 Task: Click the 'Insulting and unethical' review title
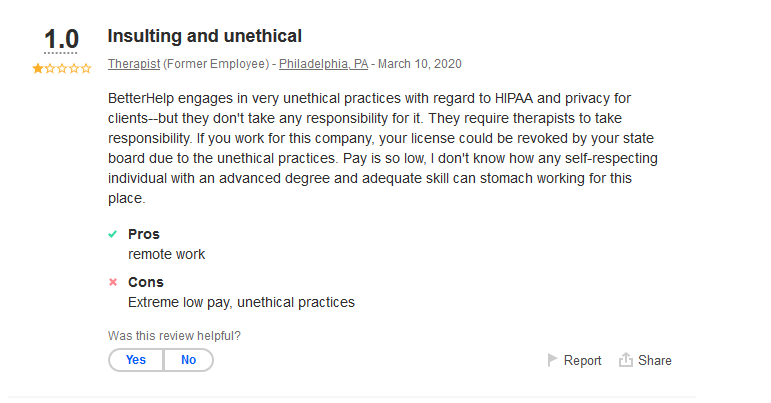pyautogui.click(x=204, y=36)
